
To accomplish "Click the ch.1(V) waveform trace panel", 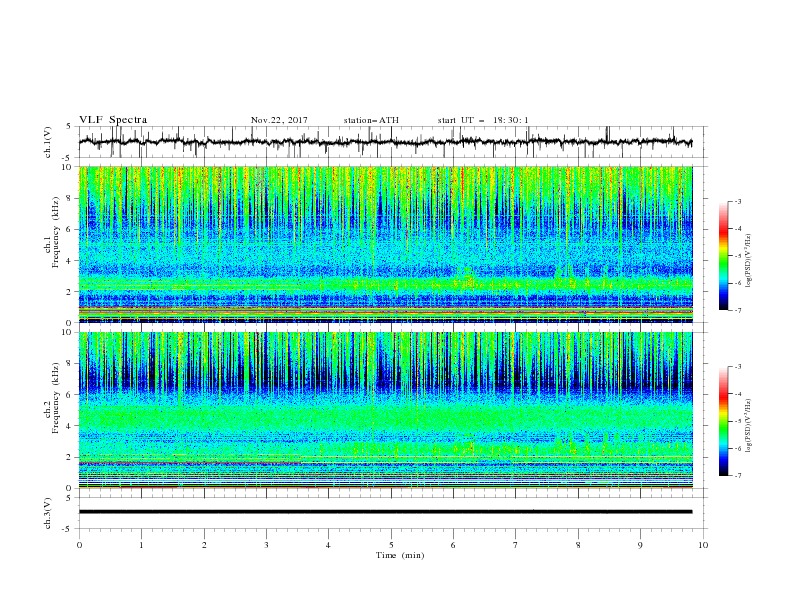I will 392,142.
